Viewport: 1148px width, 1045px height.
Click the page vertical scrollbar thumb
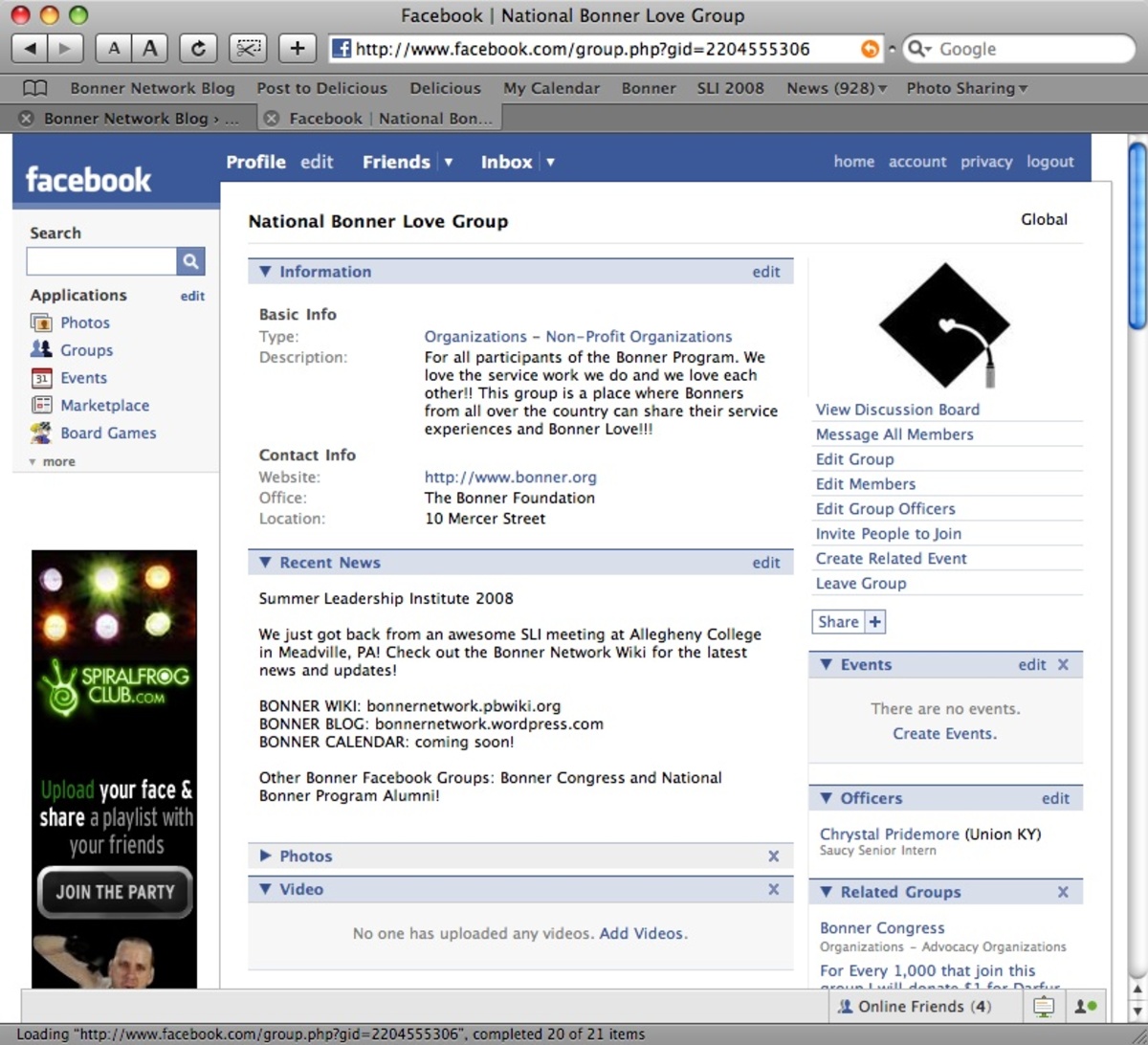tap(1137, 235)
